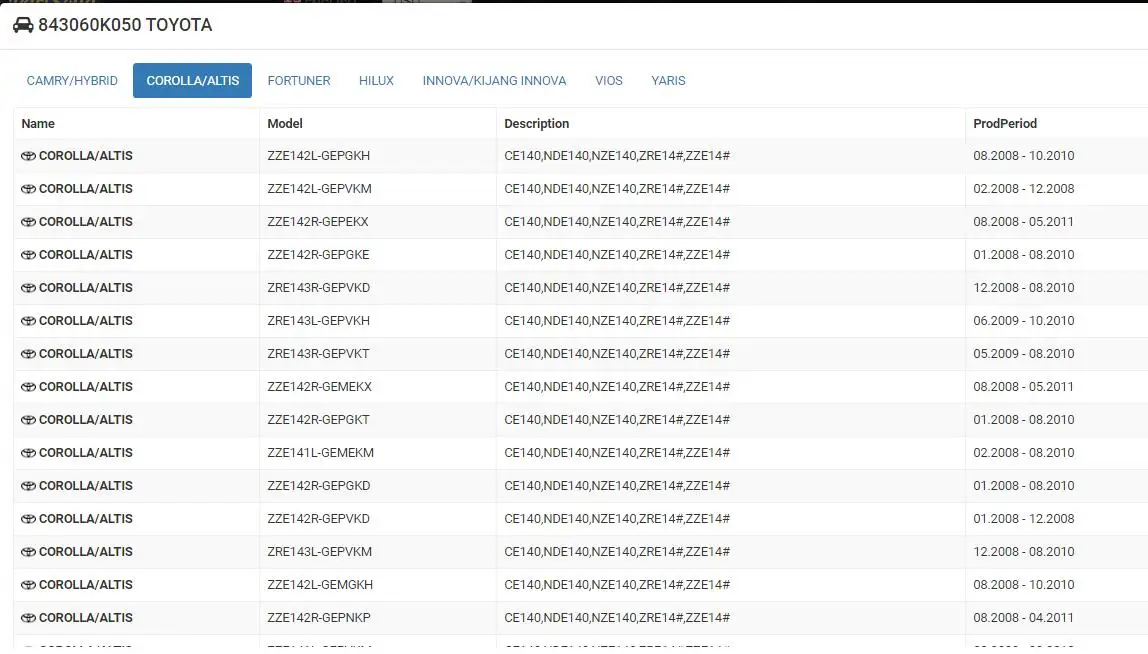This screenshot has height=654, width=1148.
Task: Click the ProdPeriod column header
Action: point(1004,124)
